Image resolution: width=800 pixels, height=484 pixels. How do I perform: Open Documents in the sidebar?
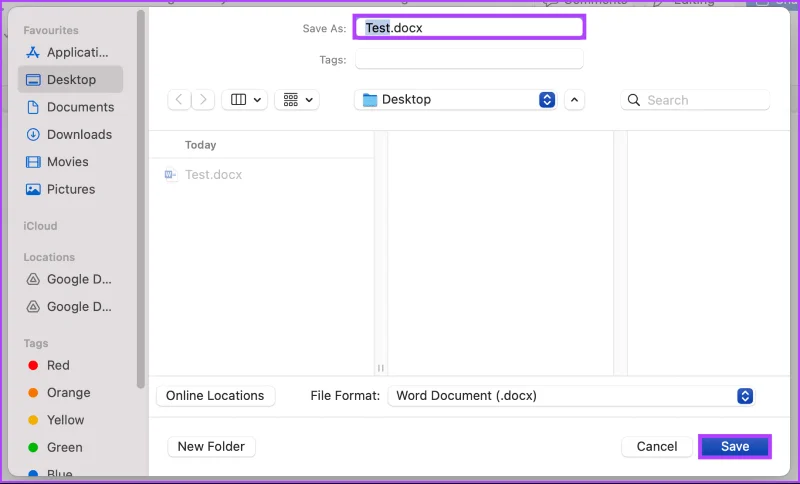tap(70, 107)
